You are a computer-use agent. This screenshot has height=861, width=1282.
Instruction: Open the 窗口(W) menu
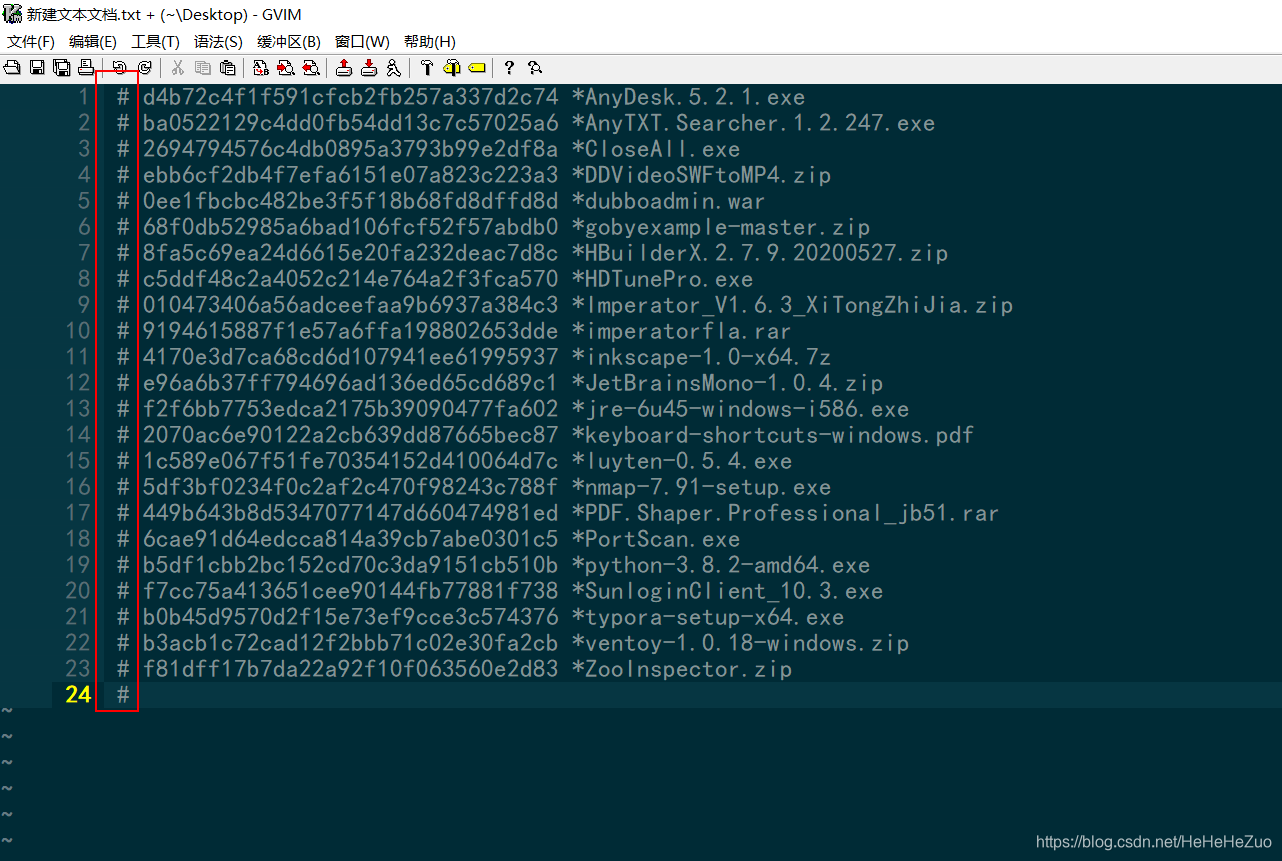[x=362, y=41]
